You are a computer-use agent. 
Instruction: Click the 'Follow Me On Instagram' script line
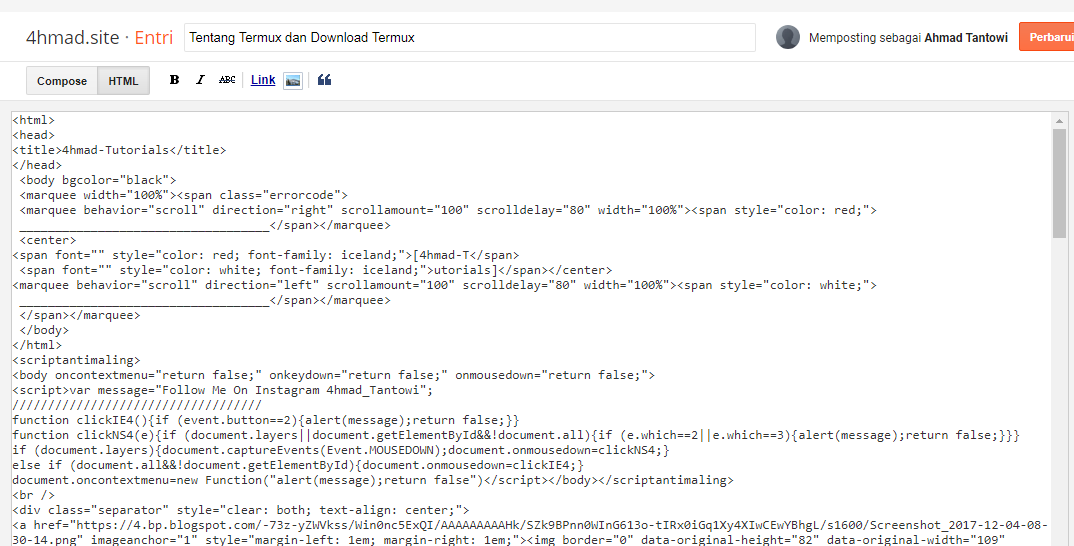(223, 390)
